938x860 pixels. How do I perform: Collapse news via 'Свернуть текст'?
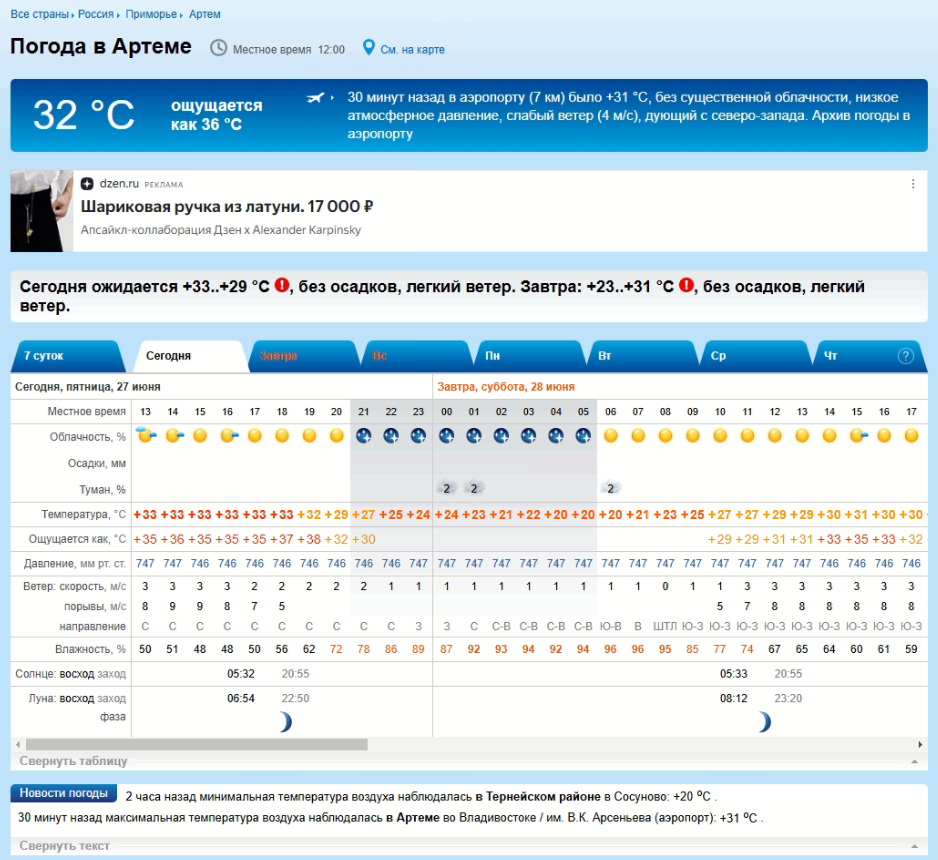tap(64, 846)
